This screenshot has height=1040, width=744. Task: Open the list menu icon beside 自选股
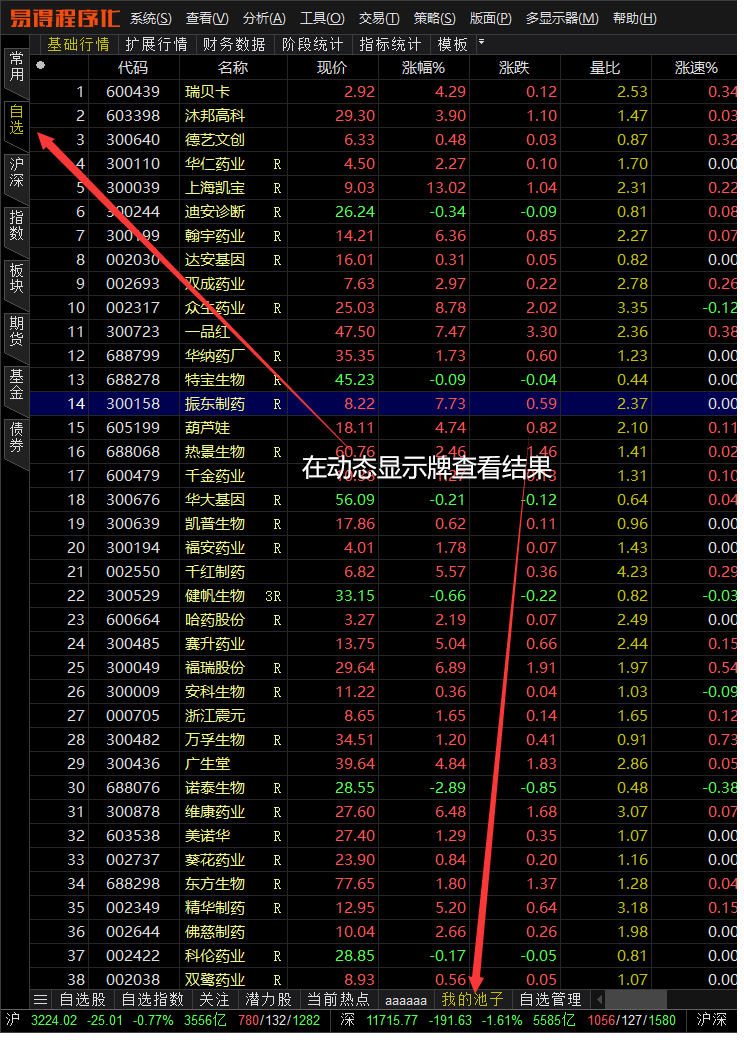click(x=41, y=999)
